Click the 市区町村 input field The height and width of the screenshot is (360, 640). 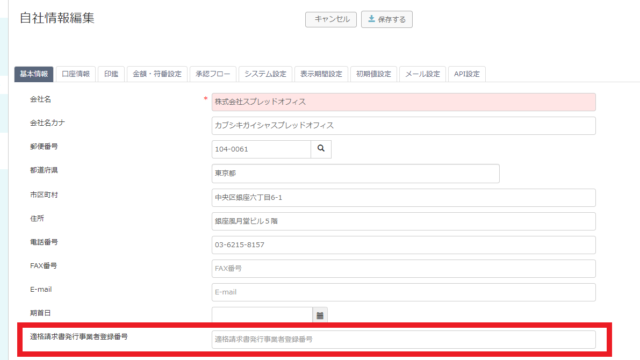403,198
